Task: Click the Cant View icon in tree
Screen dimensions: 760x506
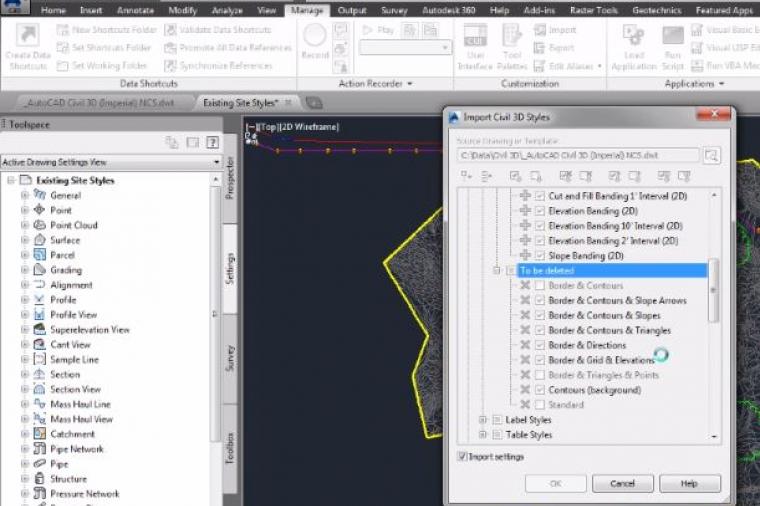Action: tap(39, 345)
